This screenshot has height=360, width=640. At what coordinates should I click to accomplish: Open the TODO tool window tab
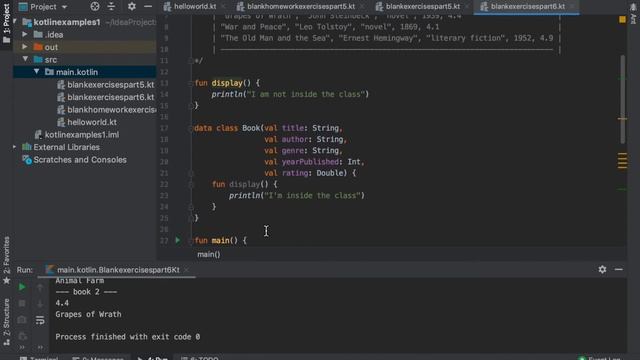pos(199,358)
